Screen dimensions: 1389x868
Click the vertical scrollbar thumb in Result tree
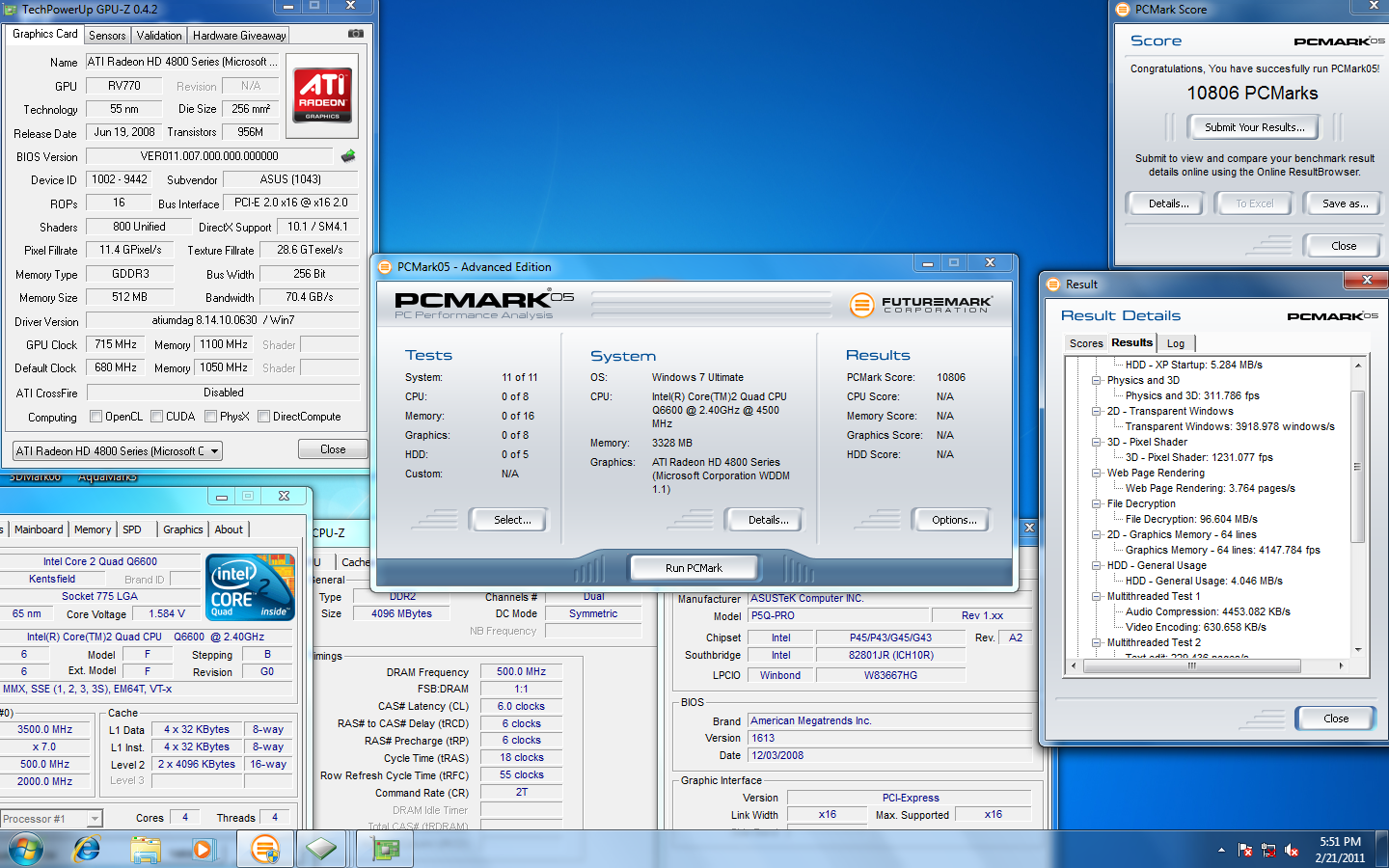pos(1357,467)
